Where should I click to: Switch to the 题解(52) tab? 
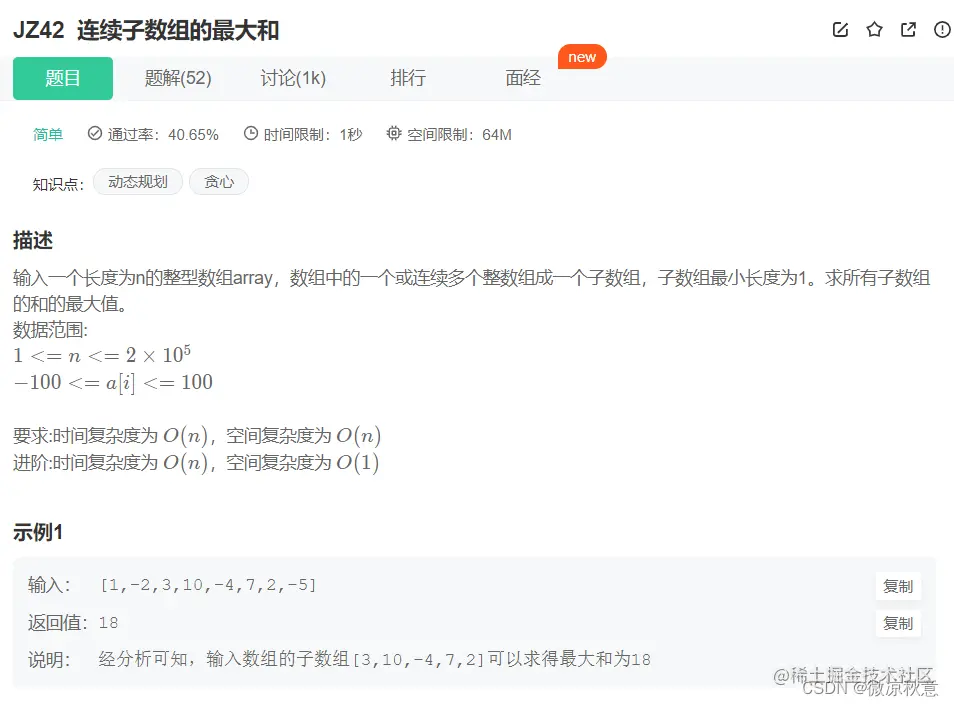177,78
